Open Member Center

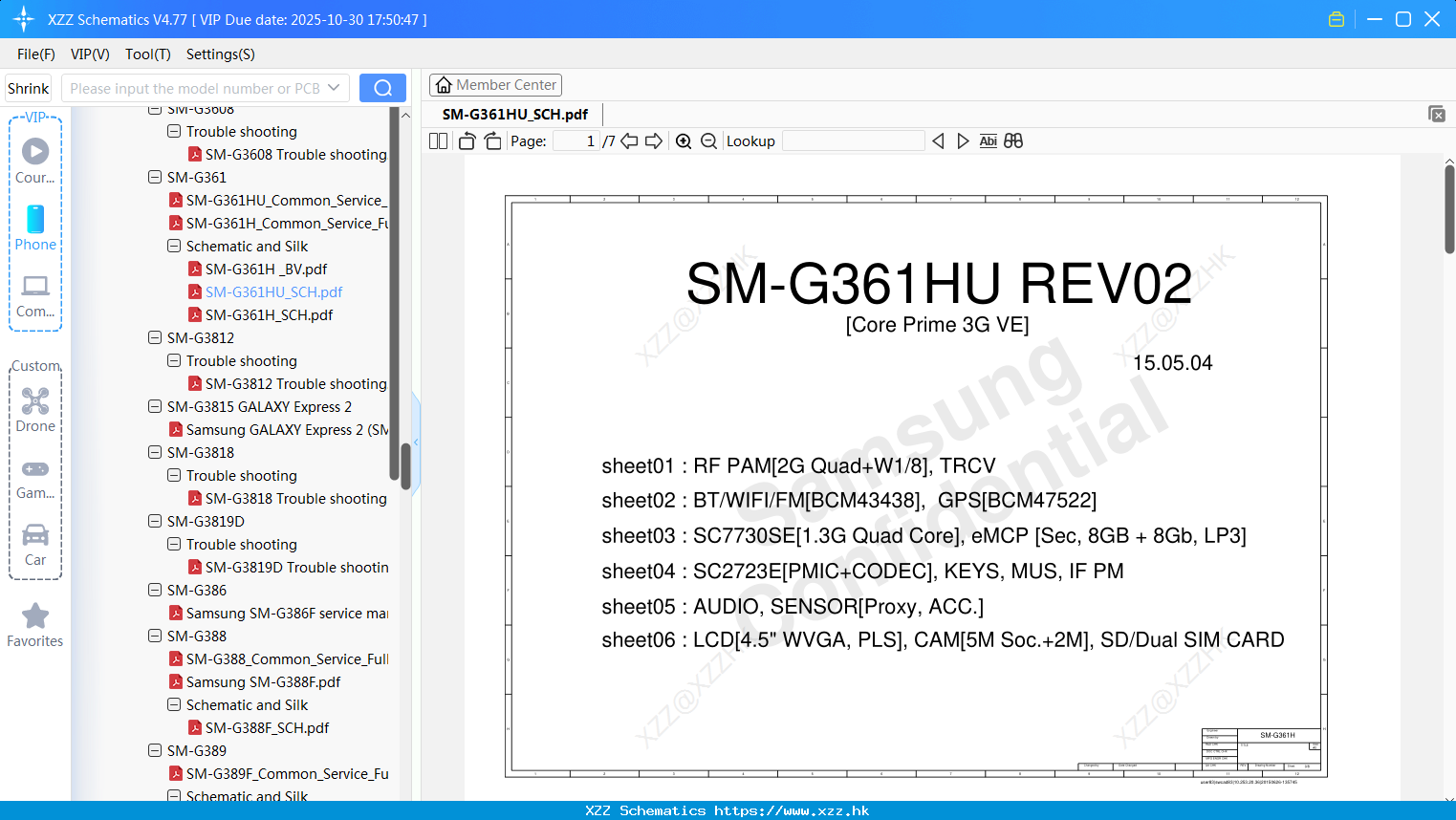[495, 85]
